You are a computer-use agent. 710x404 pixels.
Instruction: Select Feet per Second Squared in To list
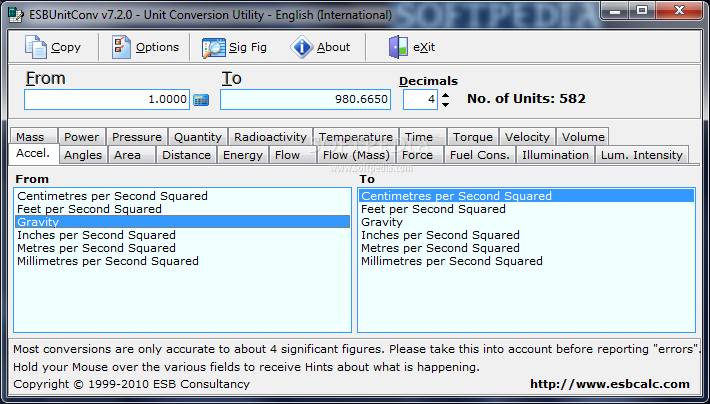tap(526, 209)
